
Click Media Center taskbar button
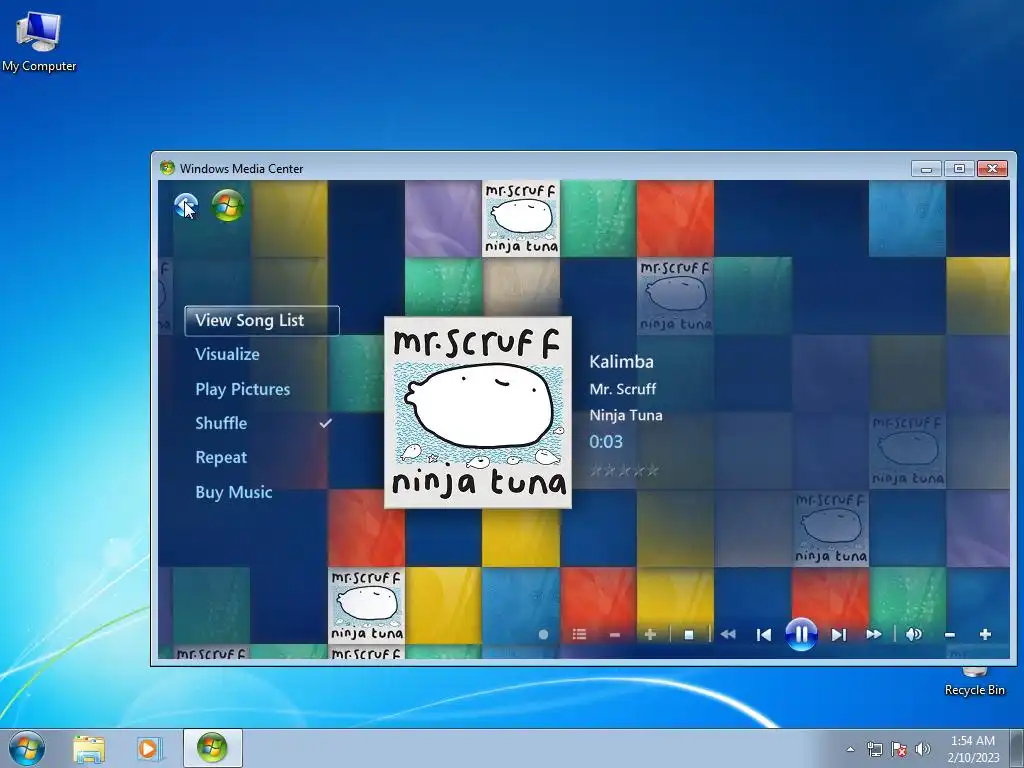[x=213, y=748]
